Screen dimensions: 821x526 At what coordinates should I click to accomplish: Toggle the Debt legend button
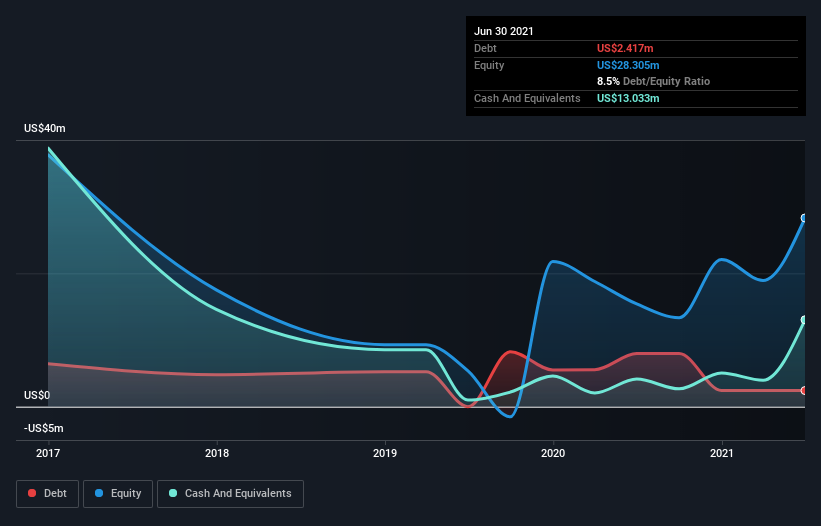point(48,494)
